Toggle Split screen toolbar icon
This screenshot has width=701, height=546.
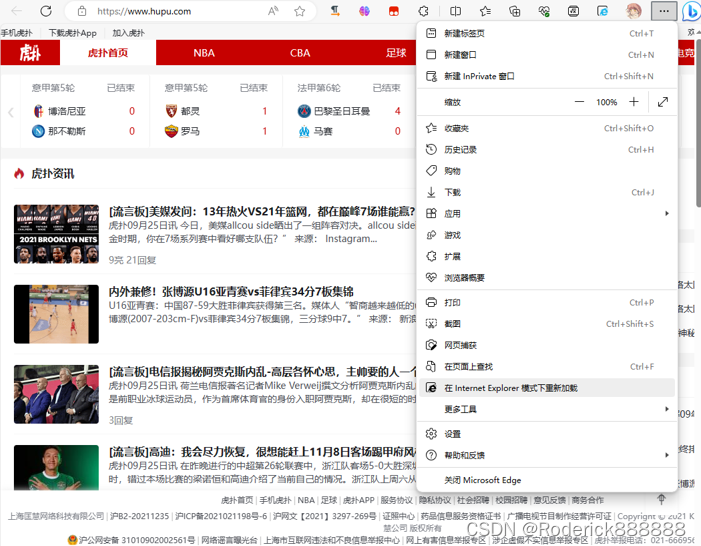click(456, 11)
